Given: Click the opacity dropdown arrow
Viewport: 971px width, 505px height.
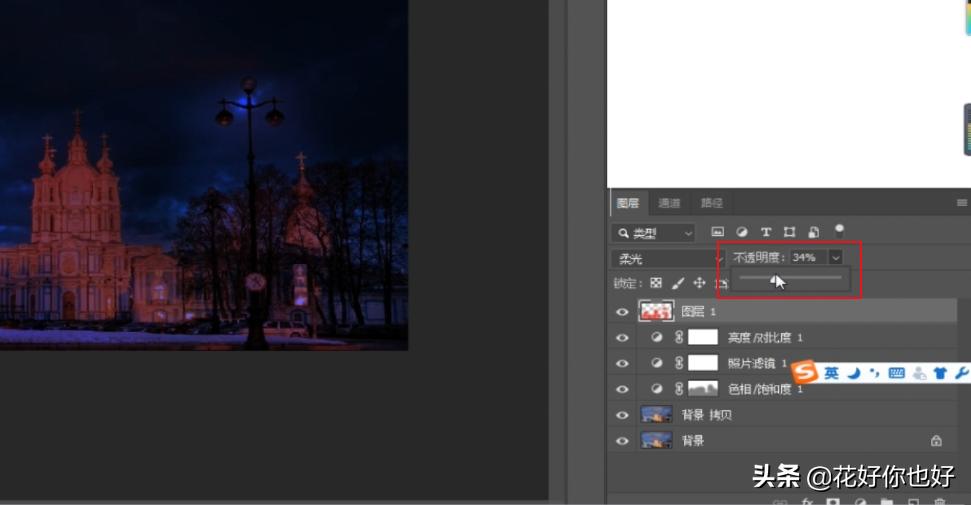Looking at the screenshot, I should point(836,258).
